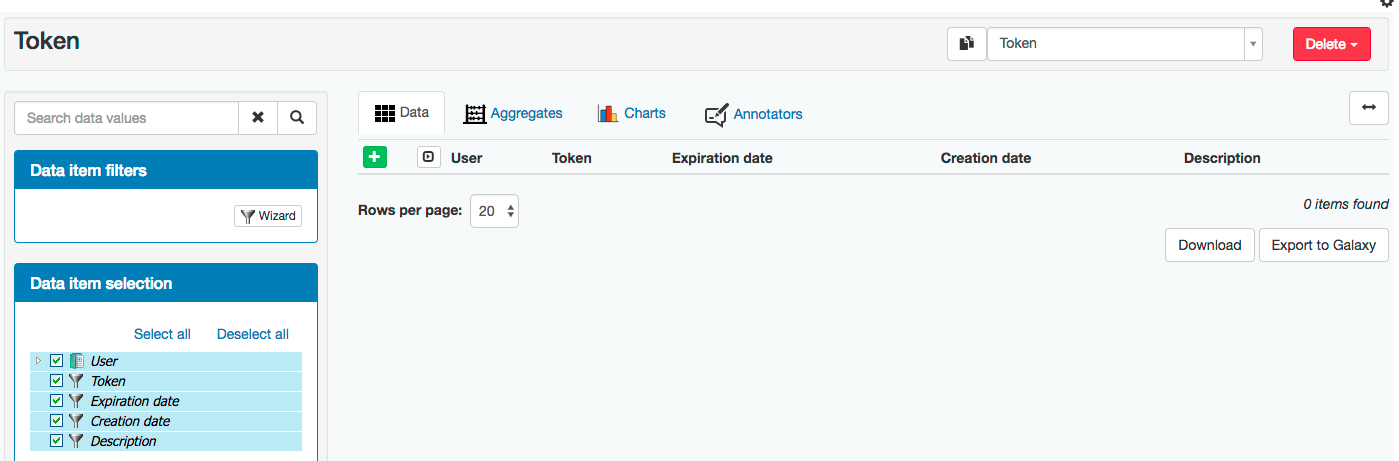Screen dimensions: 1399x461
Task: Click the settings gear icon at top right
Action: click(1387, 3)
